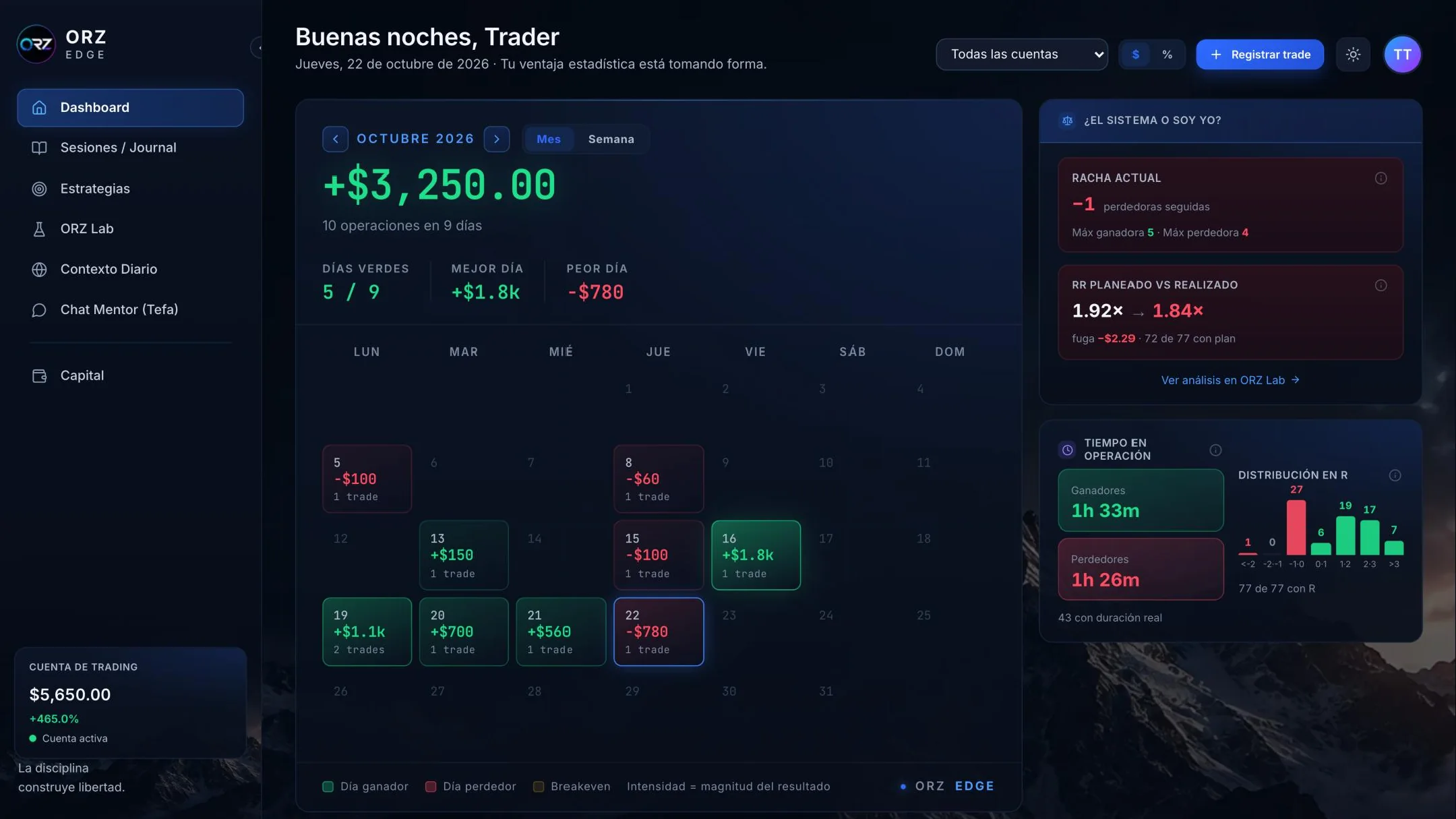Show info for Distribución en R

coord(1395,475)
